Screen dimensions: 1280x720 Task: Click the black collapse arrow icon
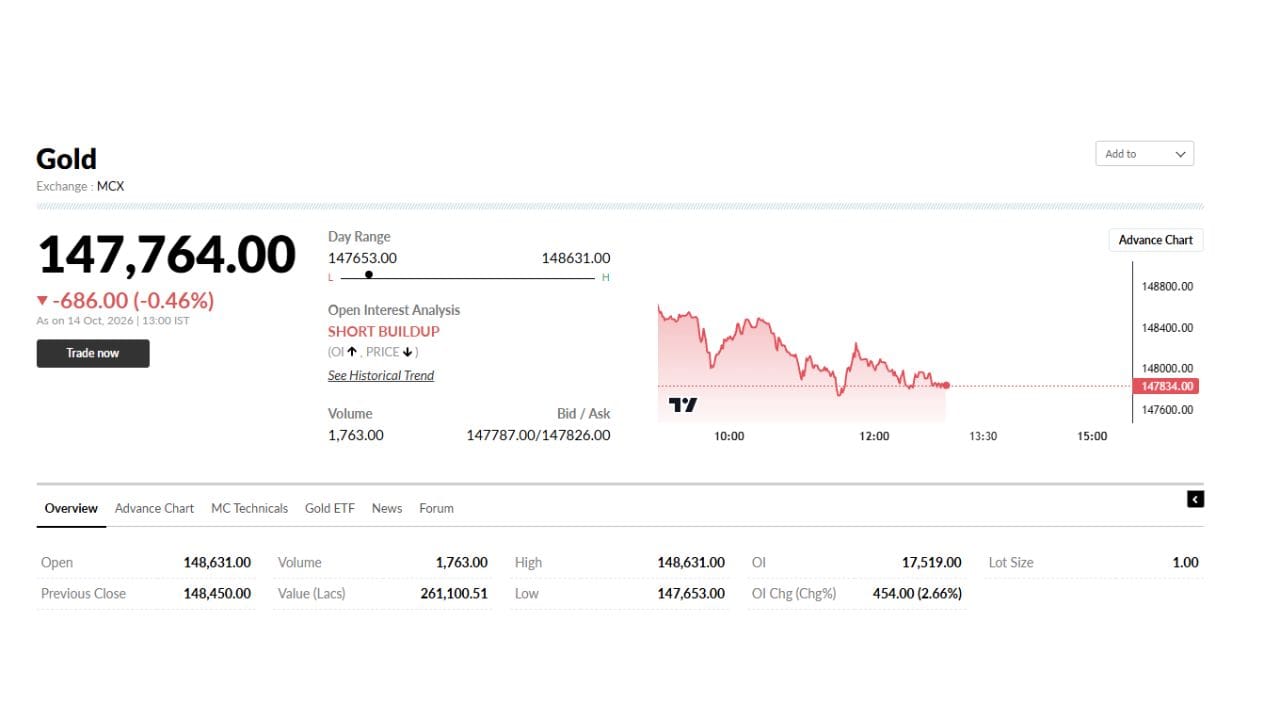[1195, 499]
